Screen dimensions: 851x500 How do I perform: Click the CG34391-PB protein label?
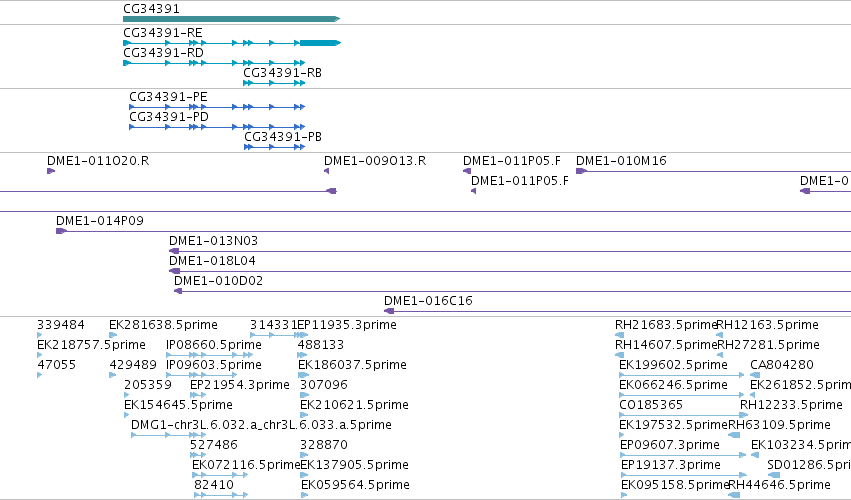click(283, 137)
